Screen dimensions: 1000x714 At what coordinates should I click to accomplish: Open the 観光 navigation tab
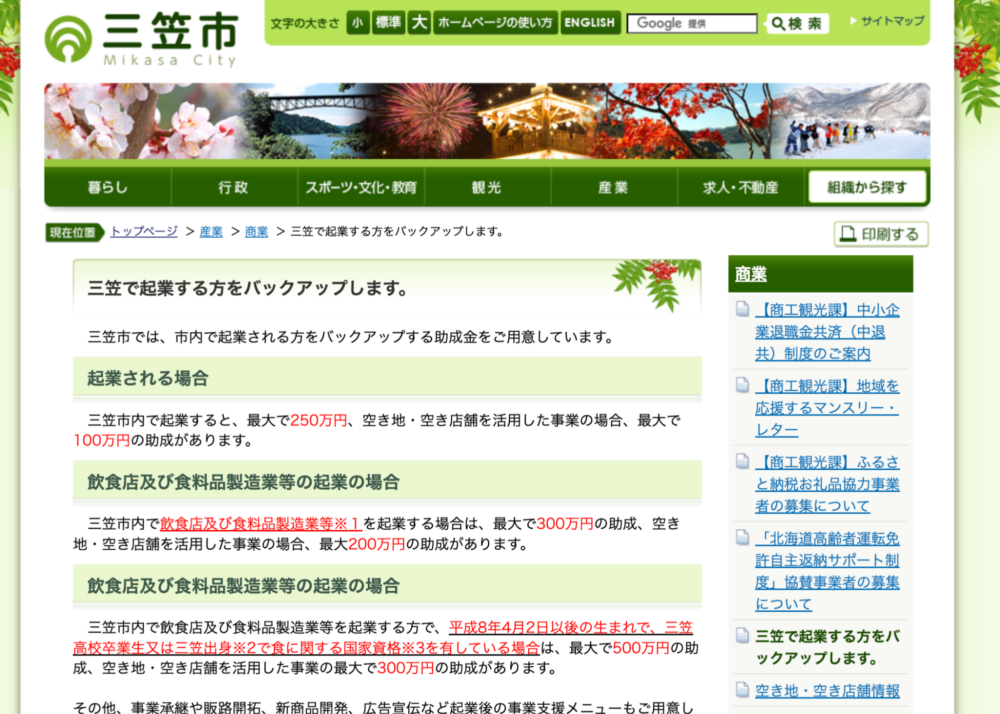[487, 187]
